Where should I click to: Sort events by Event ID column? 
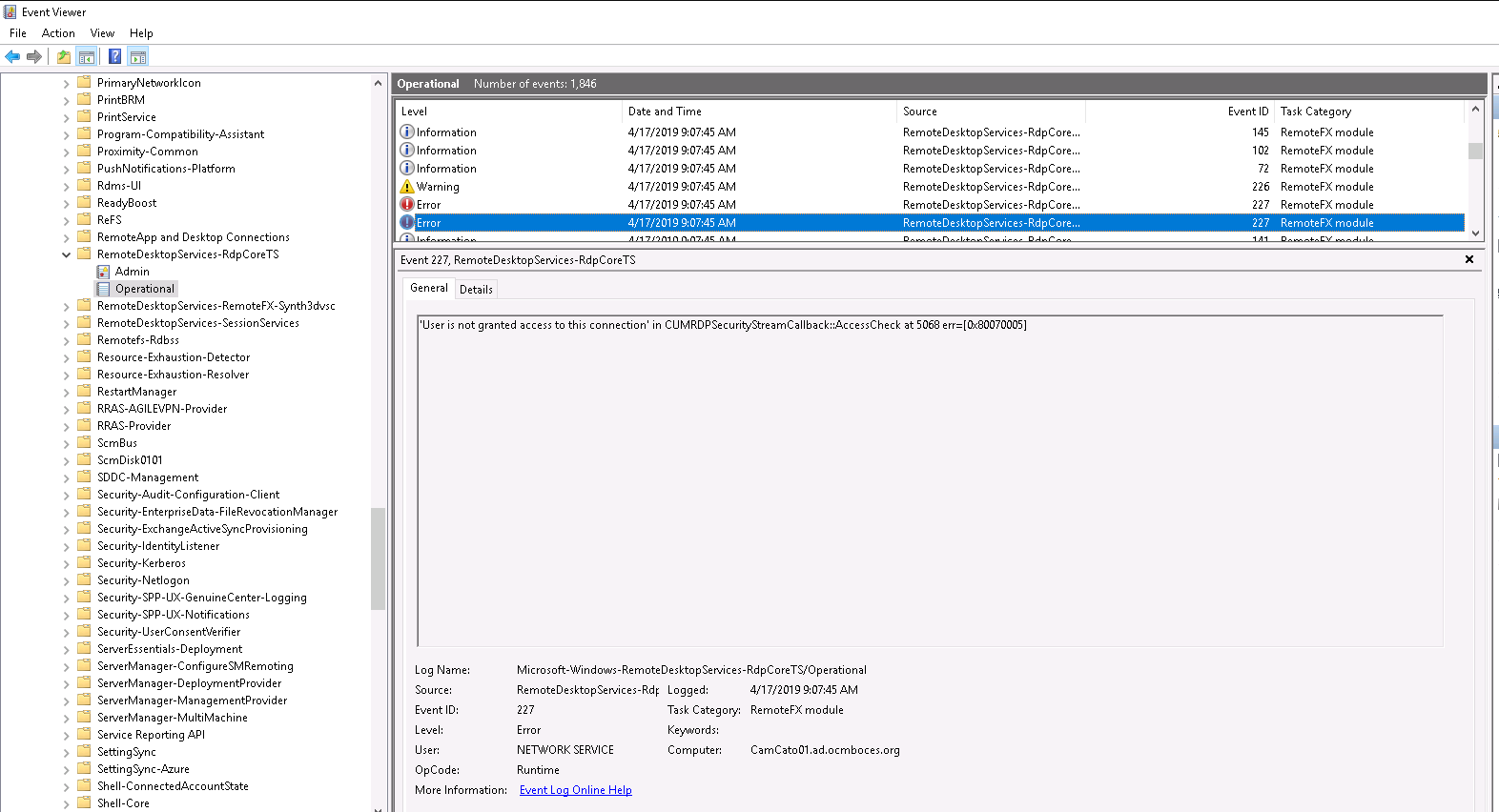1179,112
